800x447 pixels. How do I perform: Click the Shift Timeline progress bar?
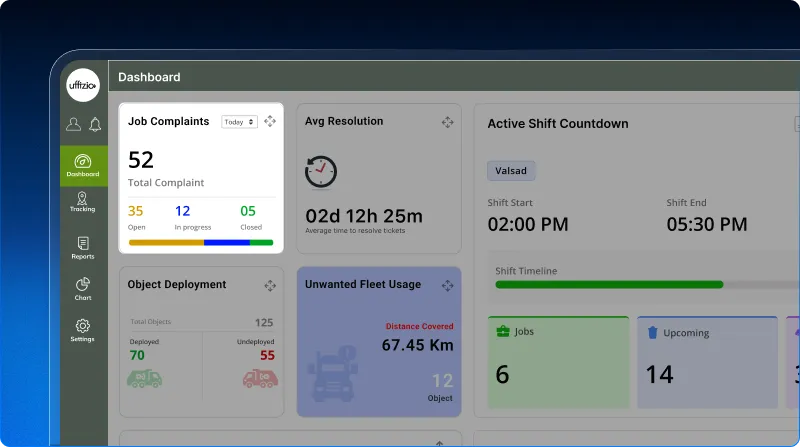647,284
